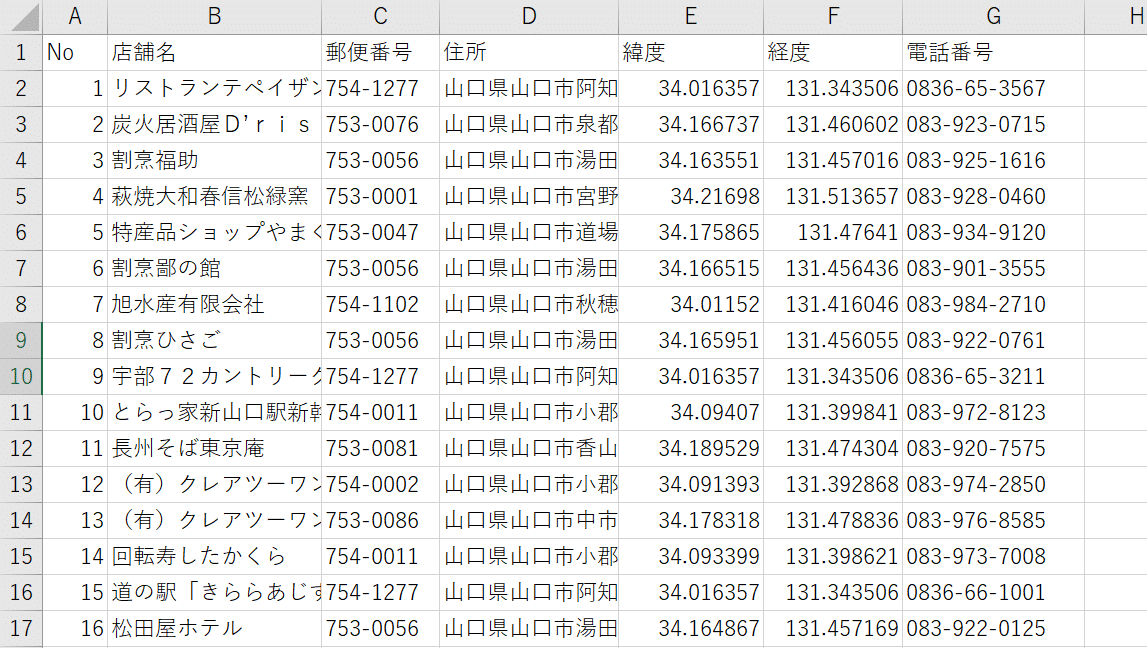The height and width of the screenshot is (648, 1147).
Task: Select column E header
Action: (x=691, y=17)
